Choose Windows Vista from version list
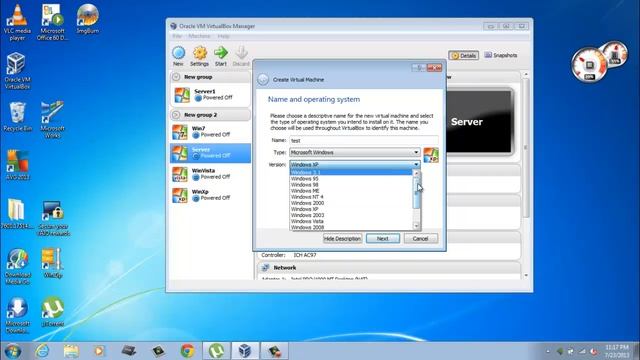Viewport: 640px width, 360px height. [351, 221]
